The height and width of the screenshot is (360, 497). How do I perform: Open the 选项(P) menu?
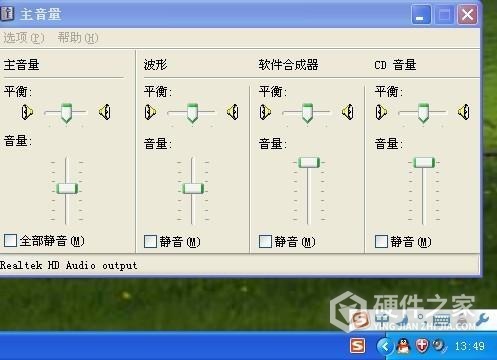coord(24,38)
